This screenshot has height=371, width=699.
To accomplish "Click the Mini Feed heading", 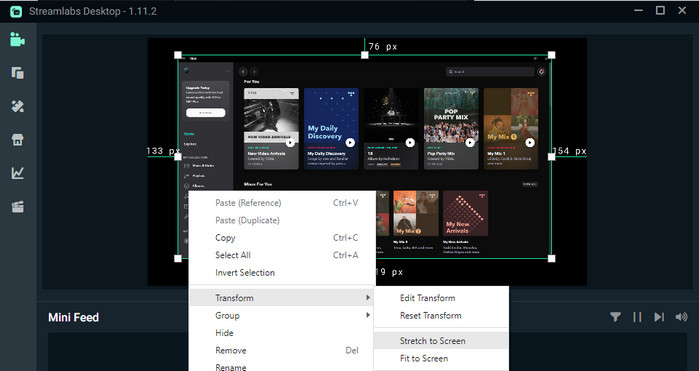I will (74, 317).
